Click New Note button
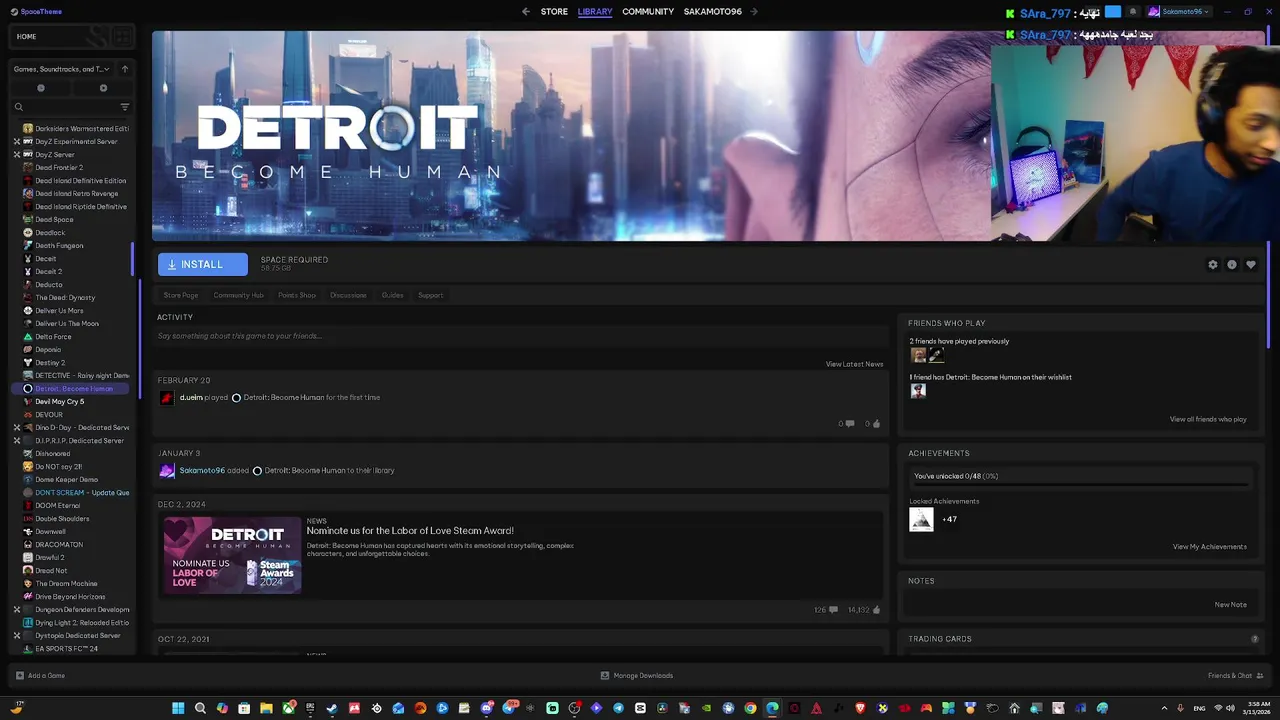The height and width of the screenshot is (720, 1280). coord(1230,605)
